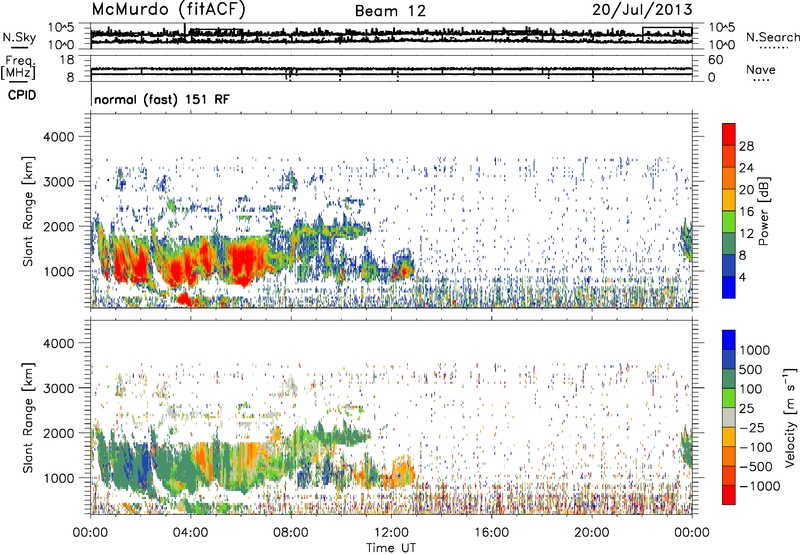Select the "Power [dB]" colorbar title

point(763,211)
